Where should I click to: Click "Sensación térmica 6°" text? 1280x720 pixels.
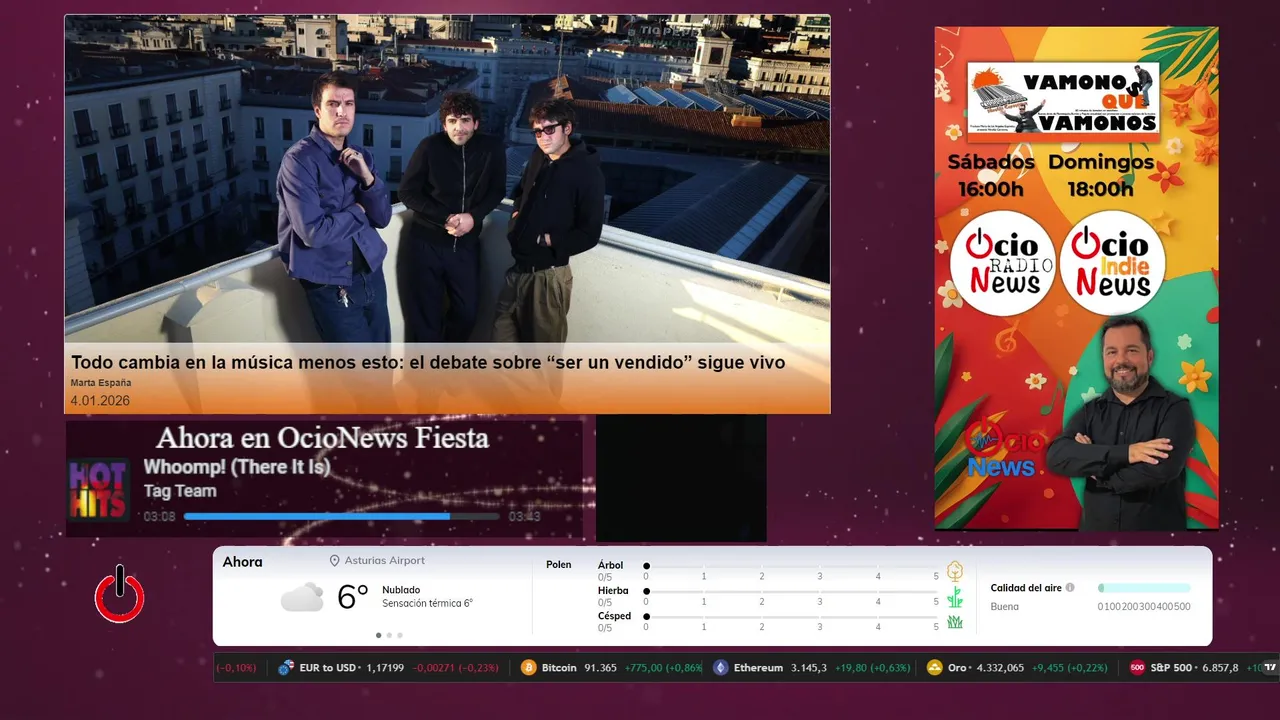[427, 604]
